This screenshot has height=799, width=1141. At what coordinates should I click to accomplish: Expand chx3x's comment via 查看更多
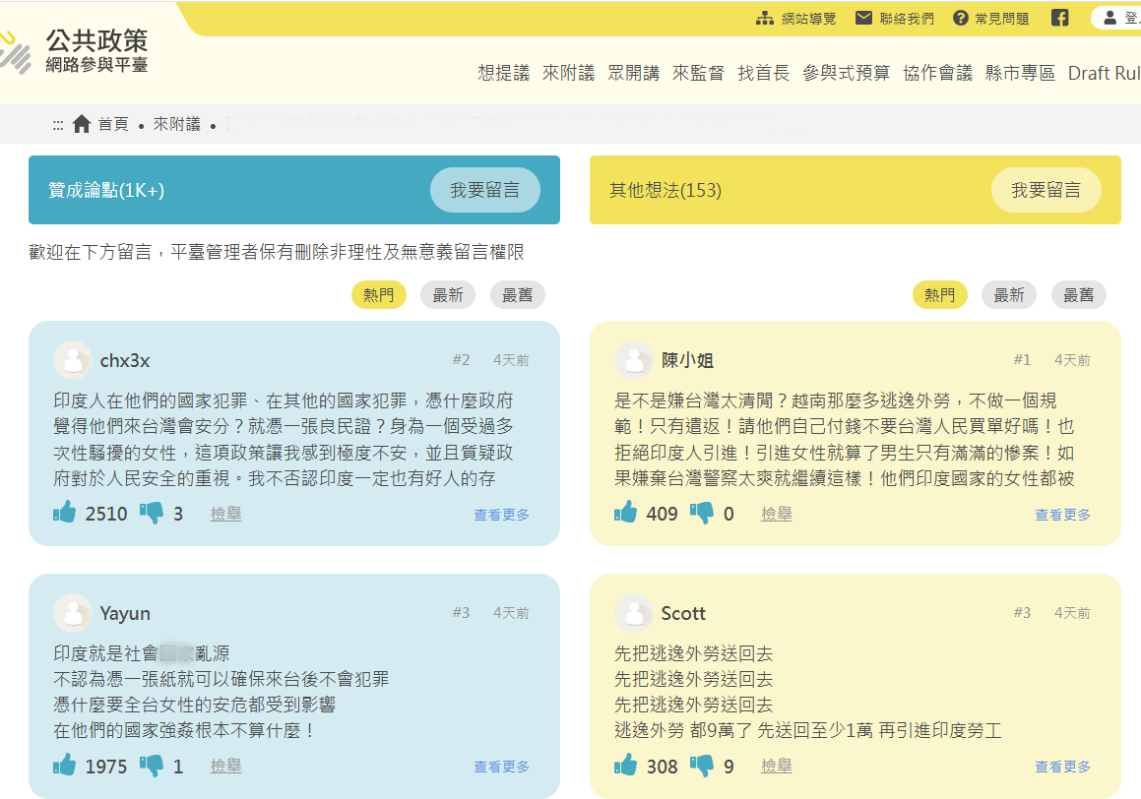(502, 515)
